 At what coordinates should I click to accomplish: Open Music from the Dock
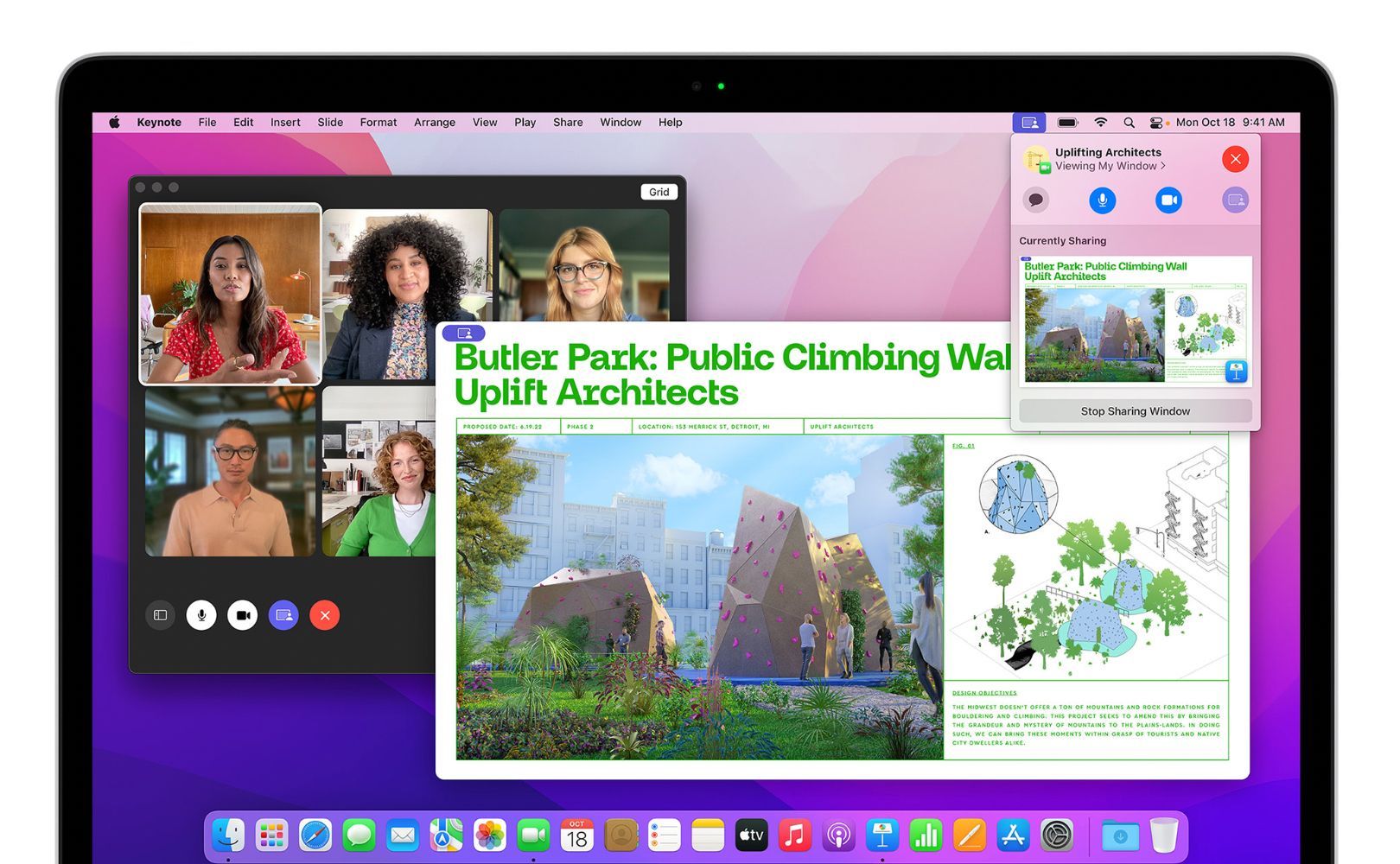pyautogui.click(x=795, y=835)
